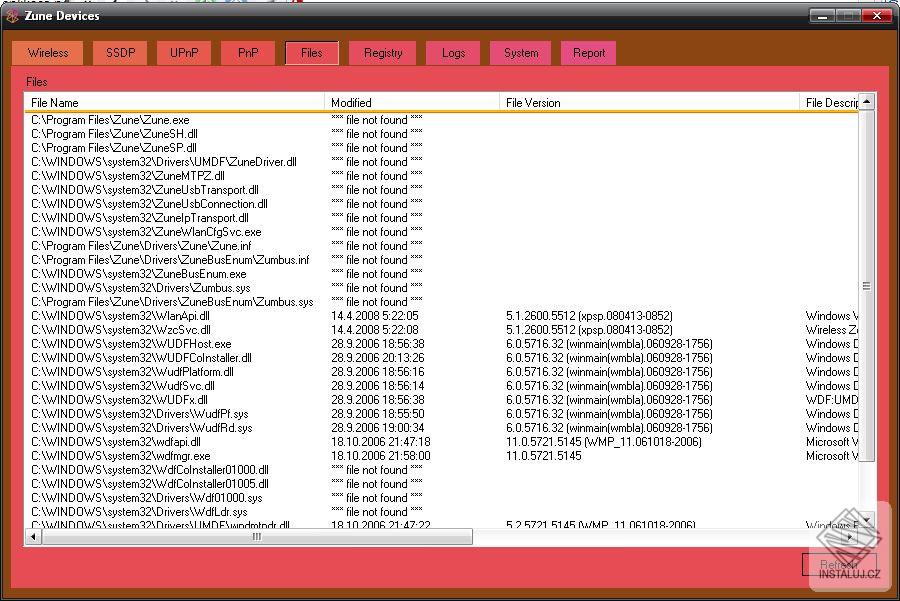This screenshot has height=601, width=900.
Task: Select the Files tab
Action: (x=312, y=53)
